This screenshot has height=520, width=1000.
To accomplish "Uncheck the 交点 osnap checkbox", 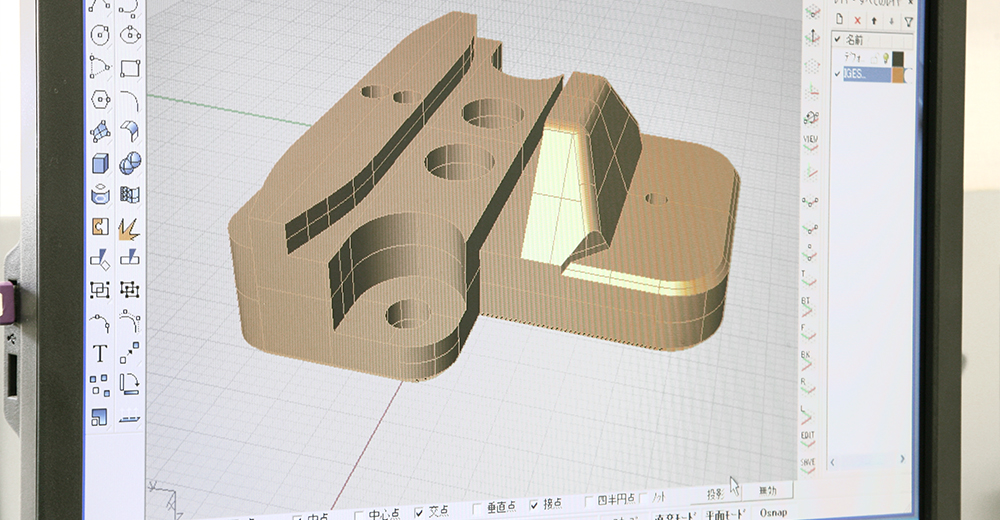I will 420,512.
